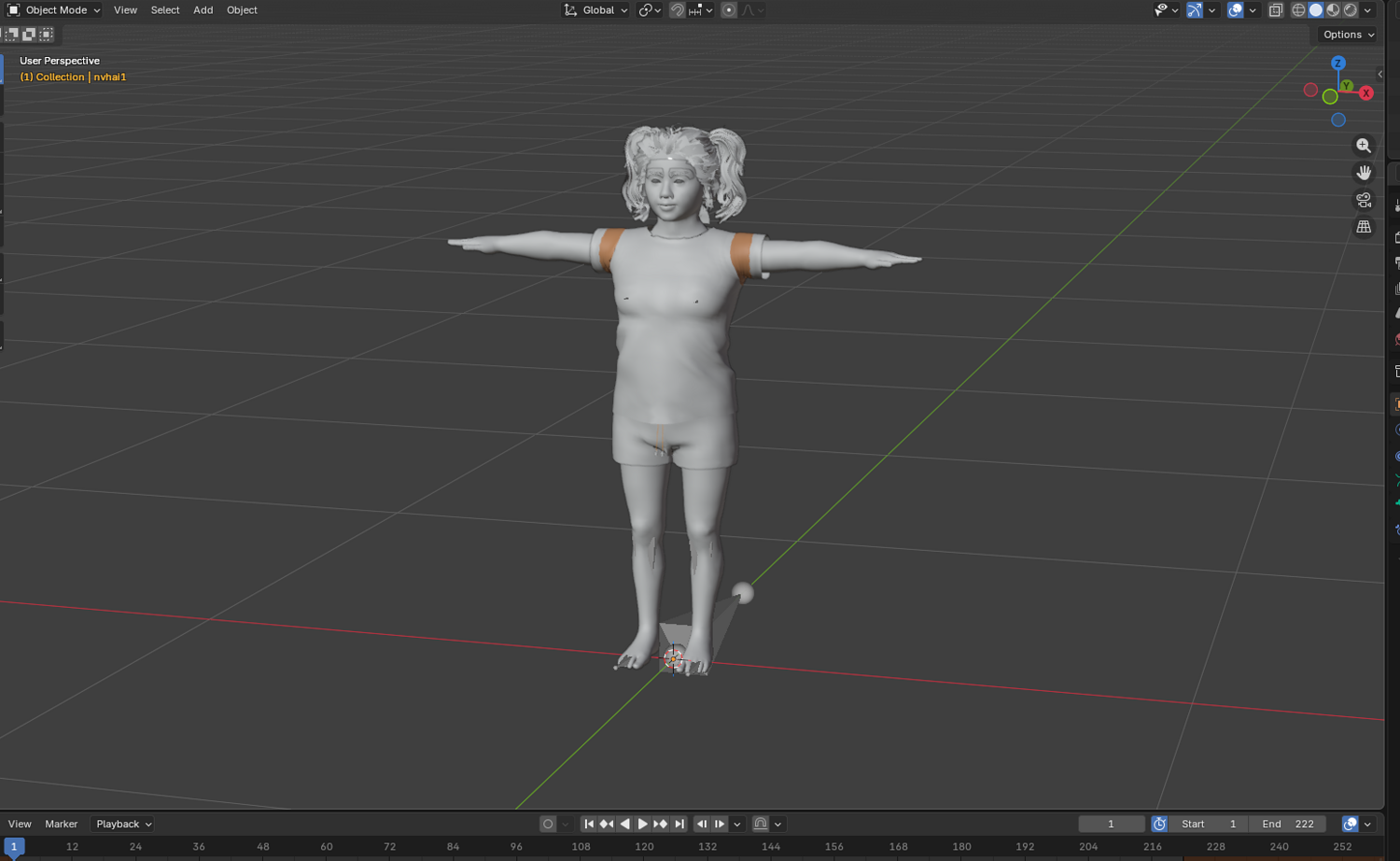
Task: Switch orthographic perspective with the grid icon
Action: pos(1364,227)
